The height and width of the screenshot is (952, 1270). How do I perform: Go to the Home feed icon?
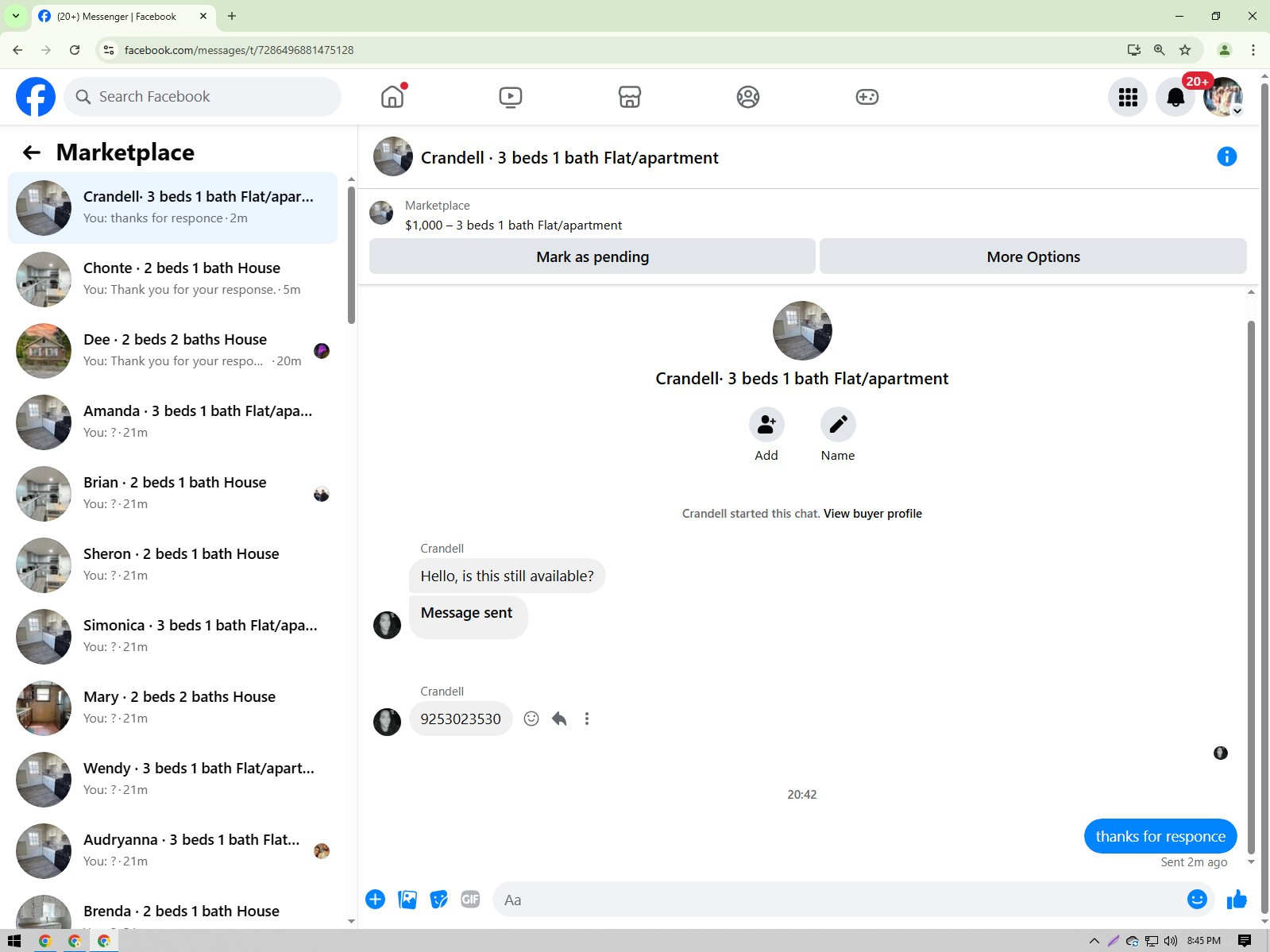392,97
